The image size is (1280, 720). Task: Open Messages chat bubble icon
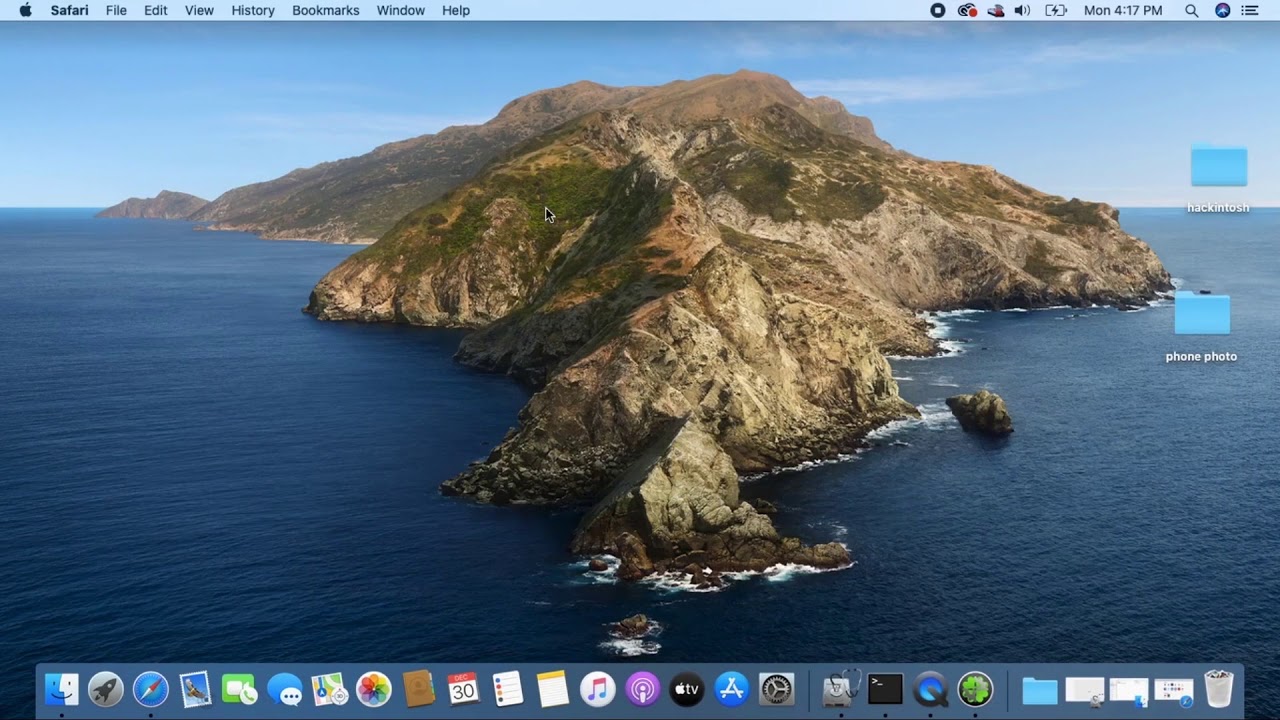coord(285,689)
